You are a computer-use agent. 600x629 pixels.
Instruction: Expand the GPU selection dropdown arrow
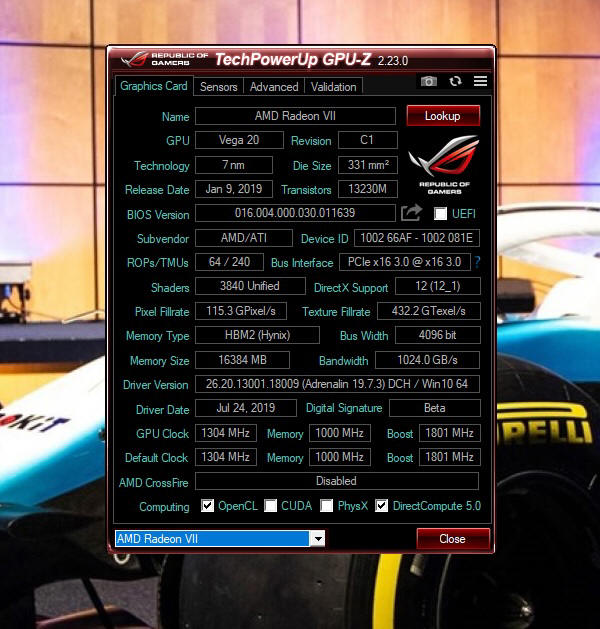[318, 538]
